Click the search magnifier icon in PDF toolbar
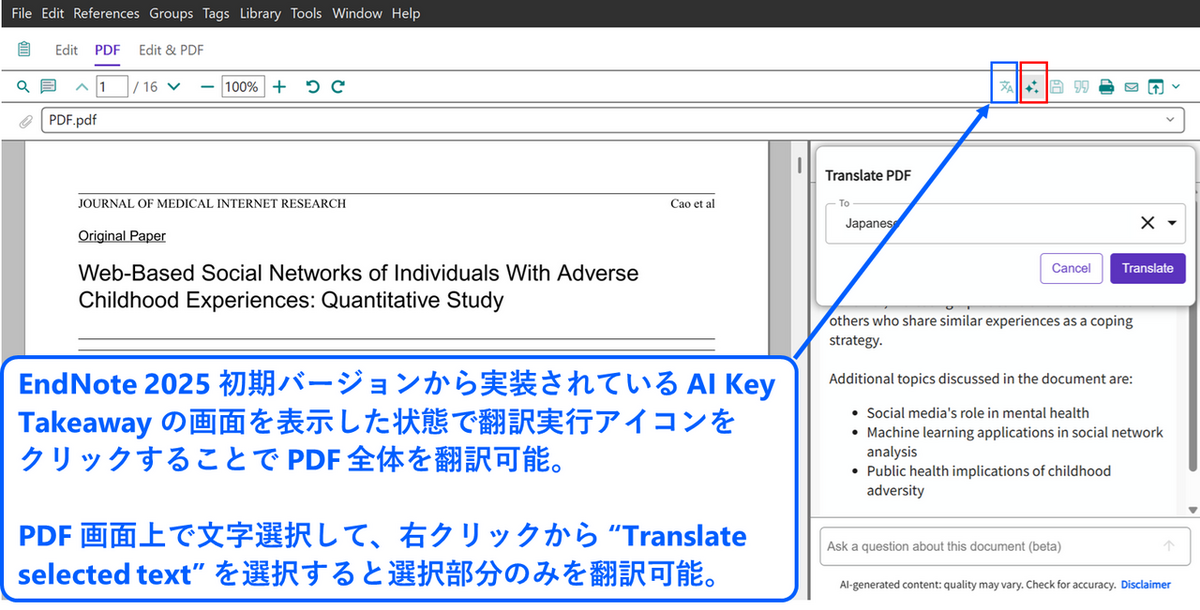The width and height of the screenshot is (1200, 610). coord(23,87)
